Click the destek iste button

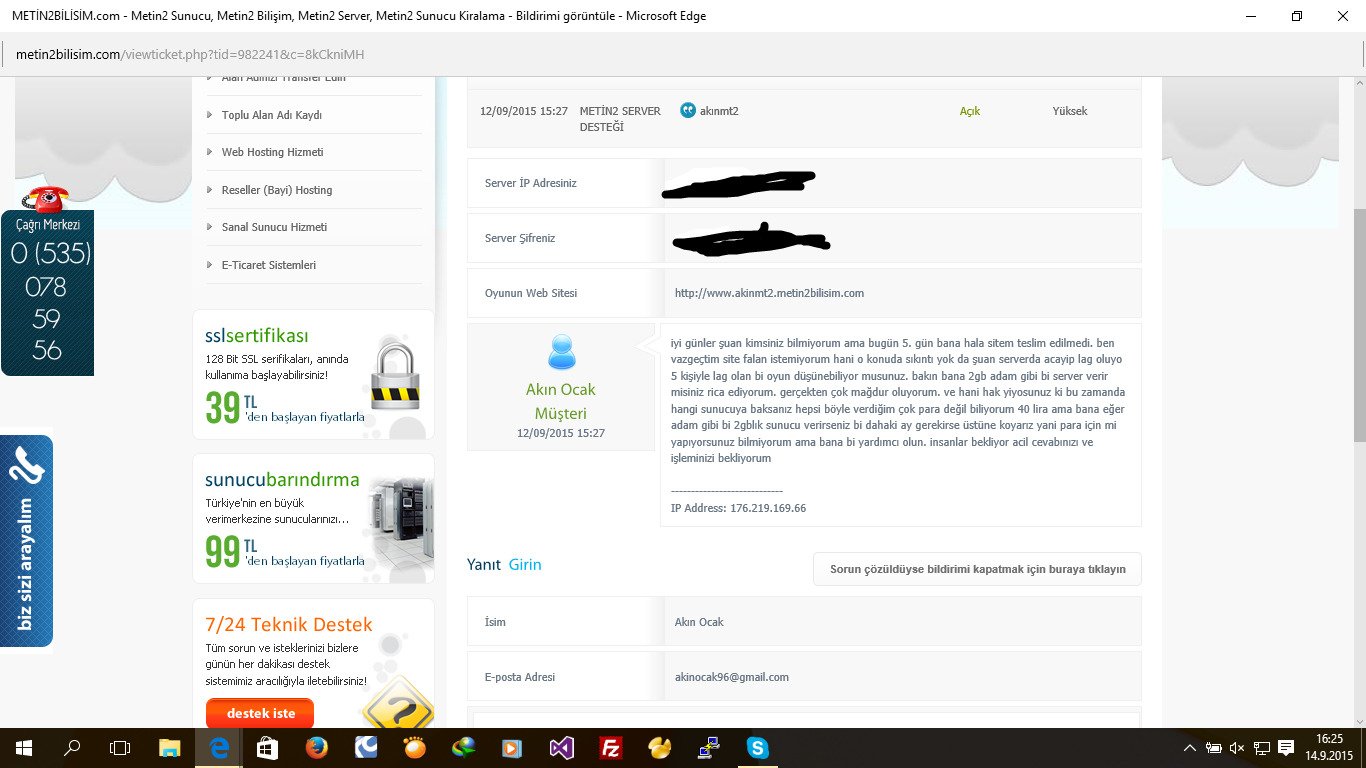coord(260,713)
